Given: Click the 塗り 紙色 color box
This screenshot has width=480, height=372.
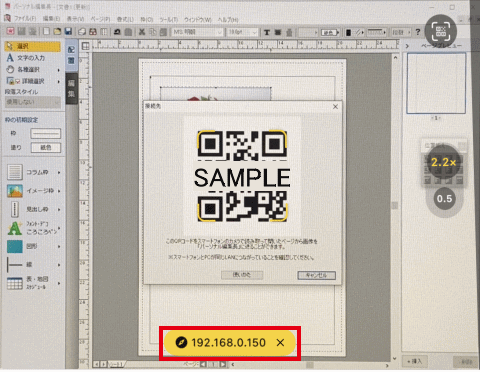Looking at the screenshot, I should click(x=46, y=148).
